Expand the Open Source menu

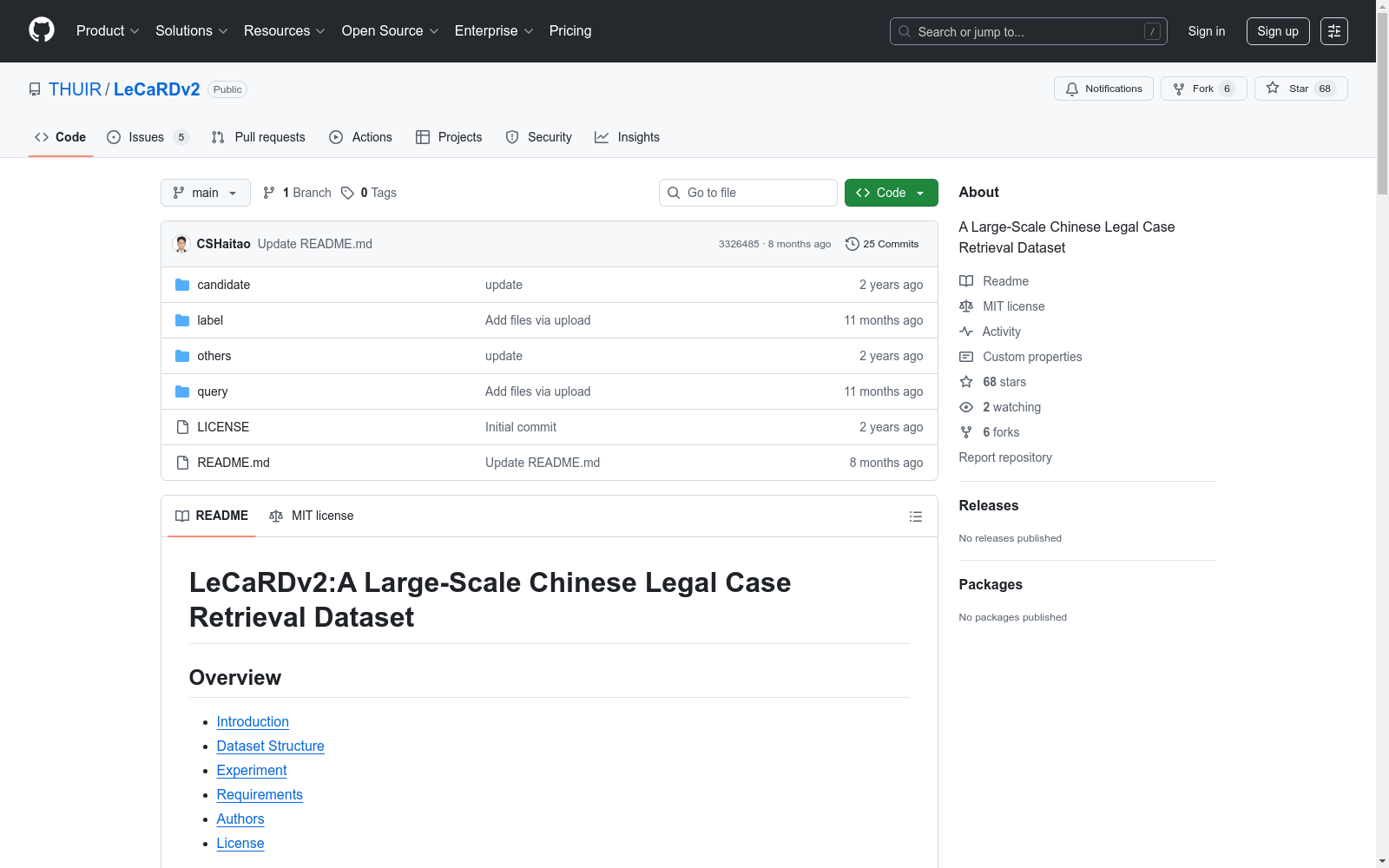pyautogui.click(x=390, y=31)
